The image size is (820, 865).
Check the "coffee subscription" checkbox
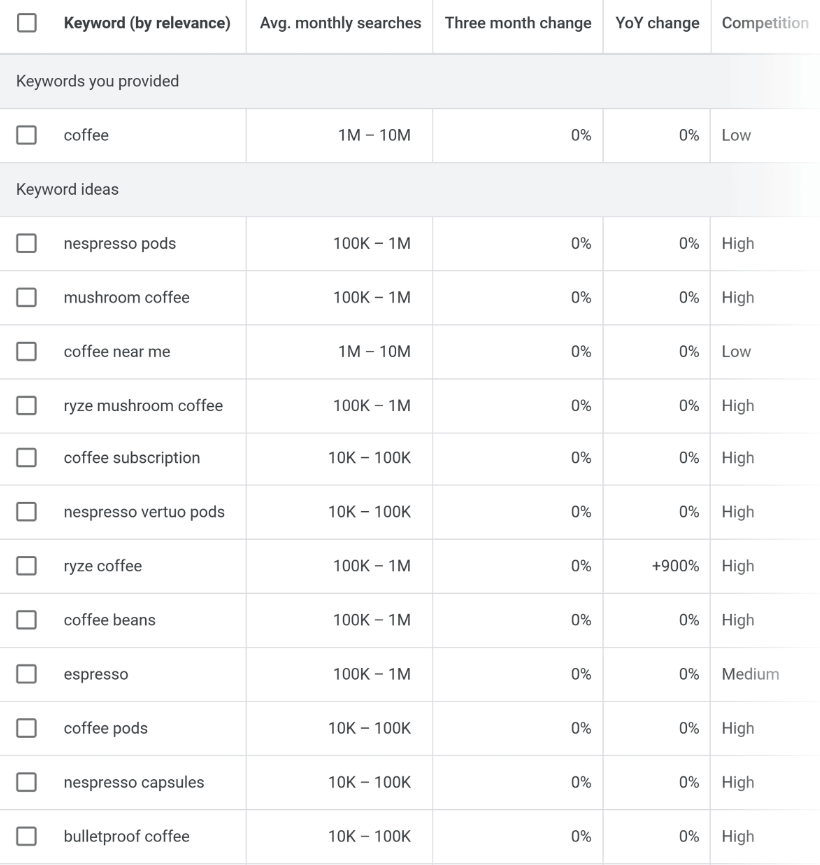pyautogui.click(x=26, y=458)
